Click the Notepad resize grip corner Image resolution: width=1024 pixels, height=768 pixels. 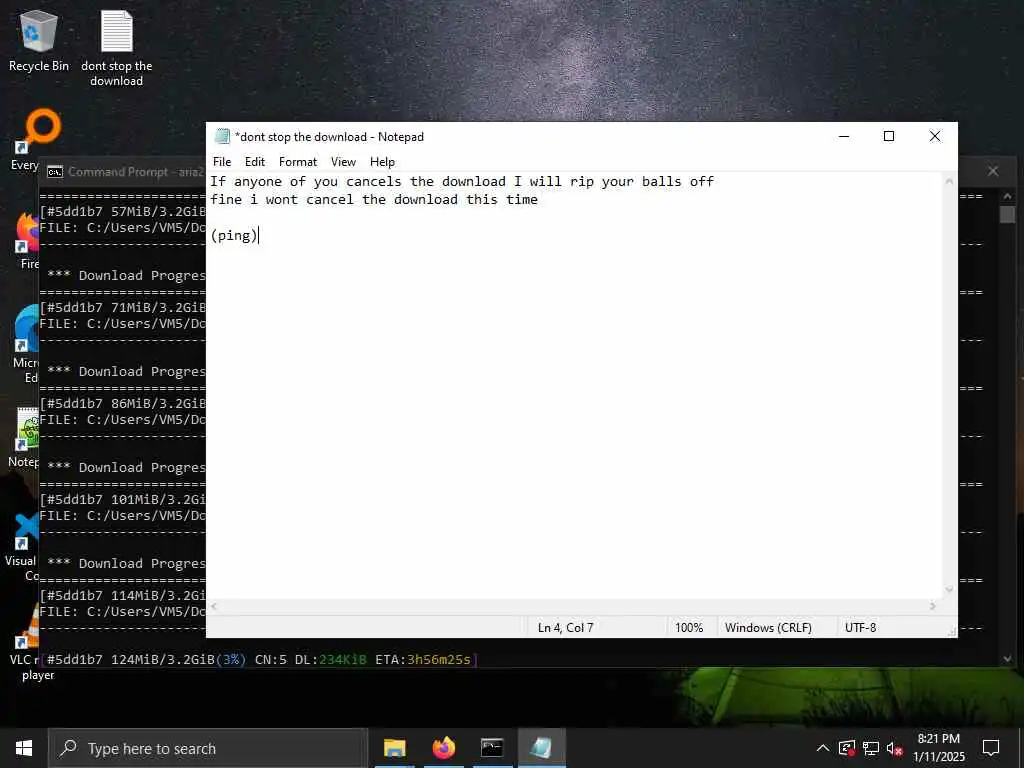point(952,632)
